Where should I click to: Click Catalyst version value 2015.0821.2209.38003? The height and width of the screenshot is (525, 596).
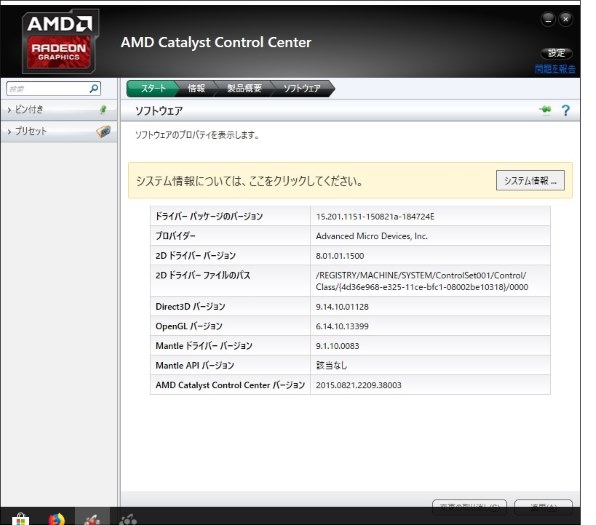pos(358,385)
